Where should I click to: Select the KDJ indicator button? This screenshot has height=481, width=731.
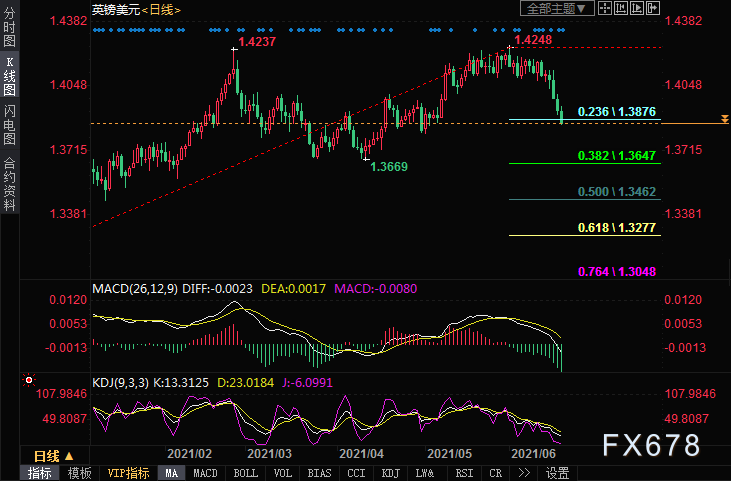click(391, 473)
